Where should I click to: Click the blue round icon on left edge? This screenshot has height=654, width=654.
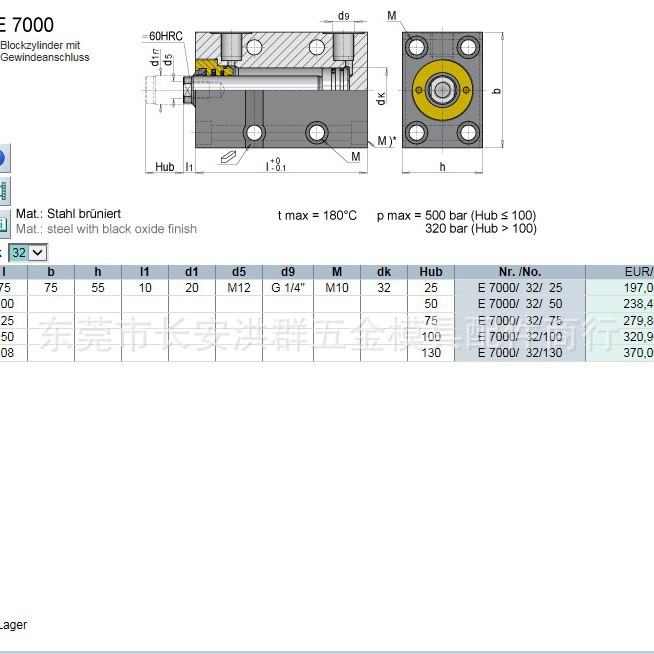(x=3, y=158)
